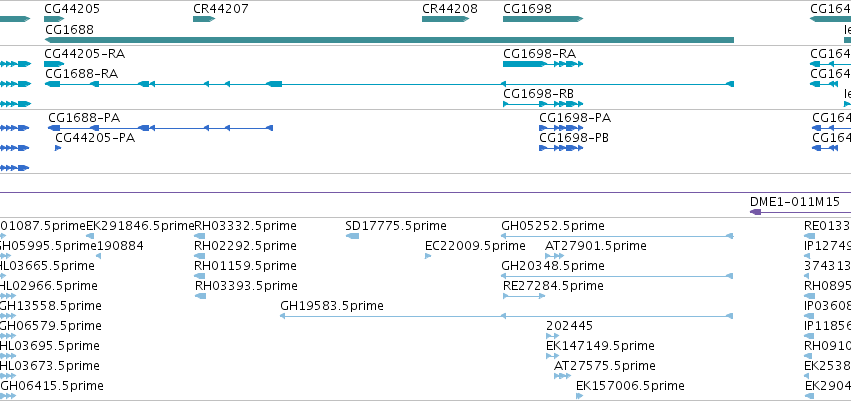Click the CG44205-PA protein label
The image size is (851, 401).
(x=95, y=138)
